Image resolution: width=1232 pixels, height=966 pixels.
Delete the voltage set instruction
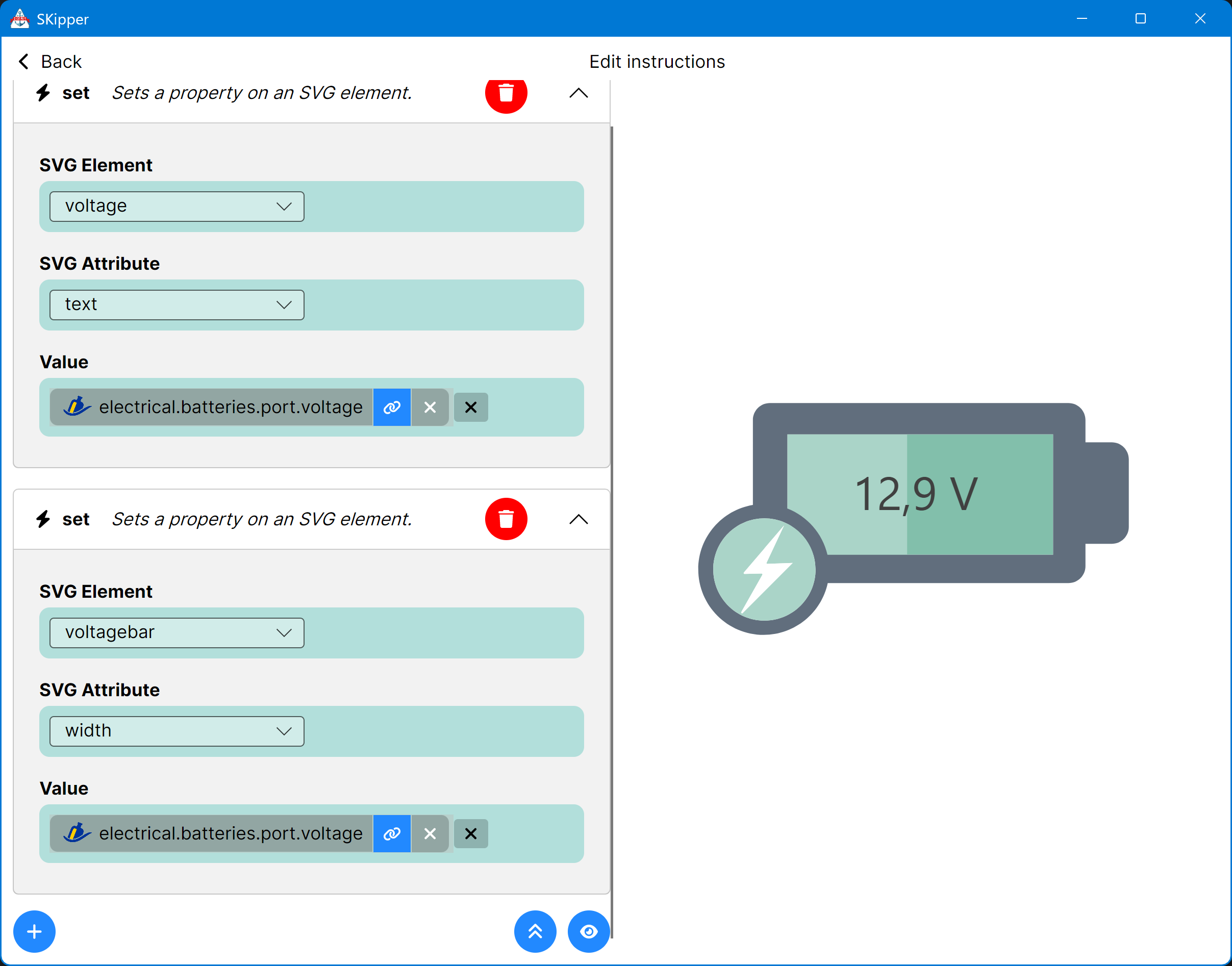(x=506, y=94)
